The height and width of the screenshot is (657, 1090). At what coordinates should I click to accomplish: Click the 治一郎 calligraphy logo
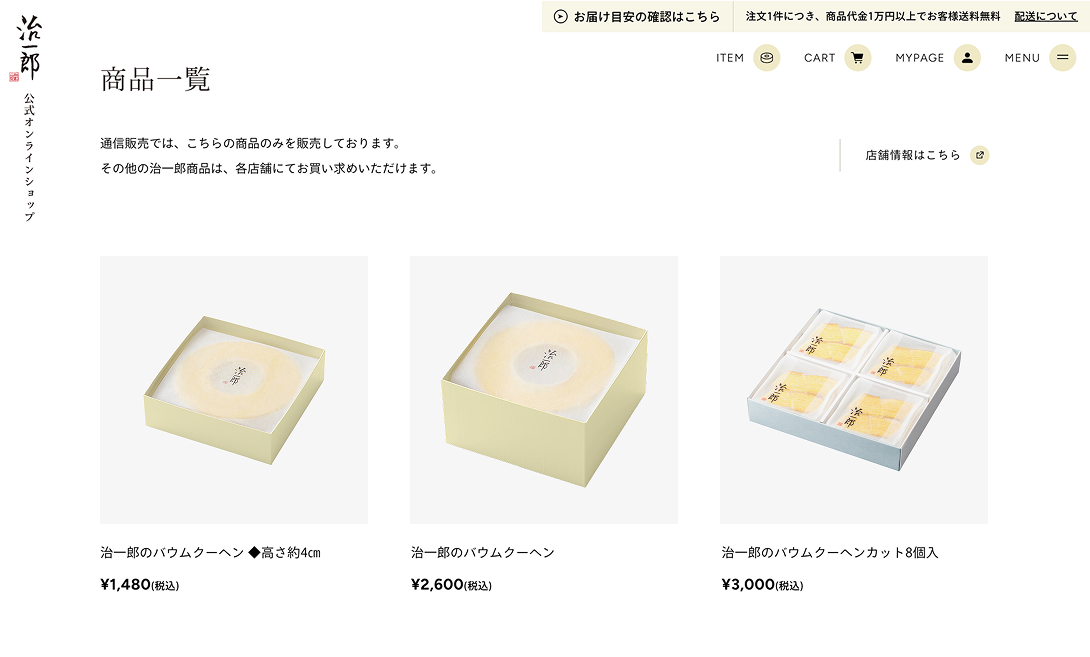click(x=29, y=47)
